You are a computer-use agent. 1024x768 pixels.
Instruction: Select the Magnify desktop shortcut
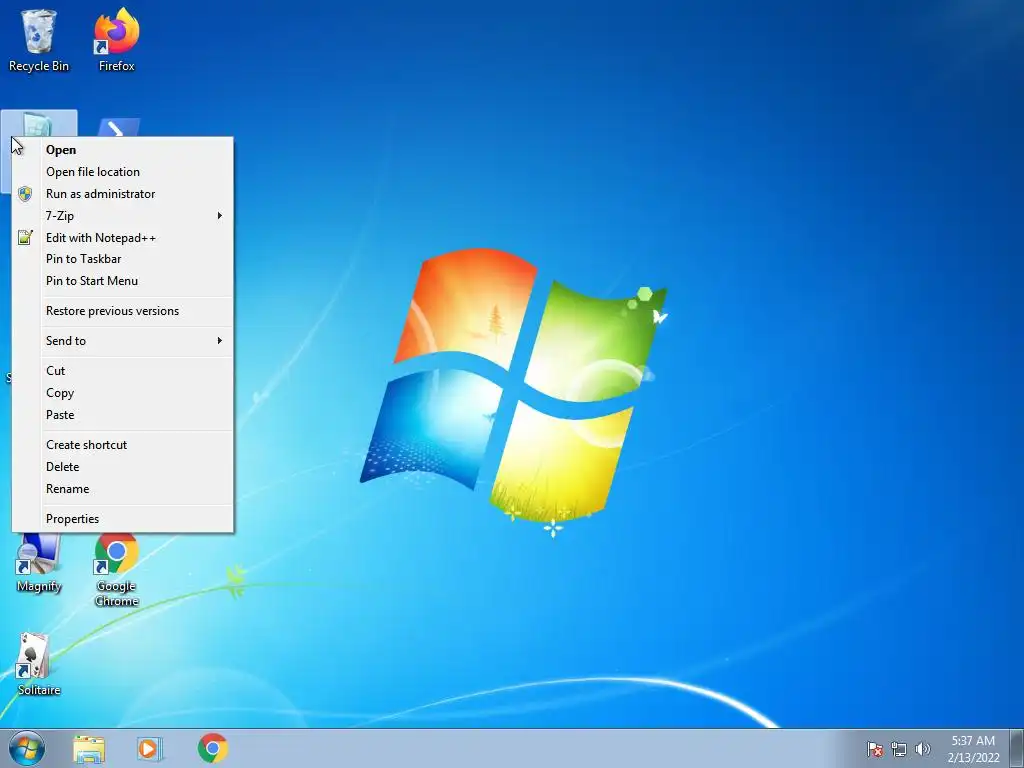click(39, 563)
